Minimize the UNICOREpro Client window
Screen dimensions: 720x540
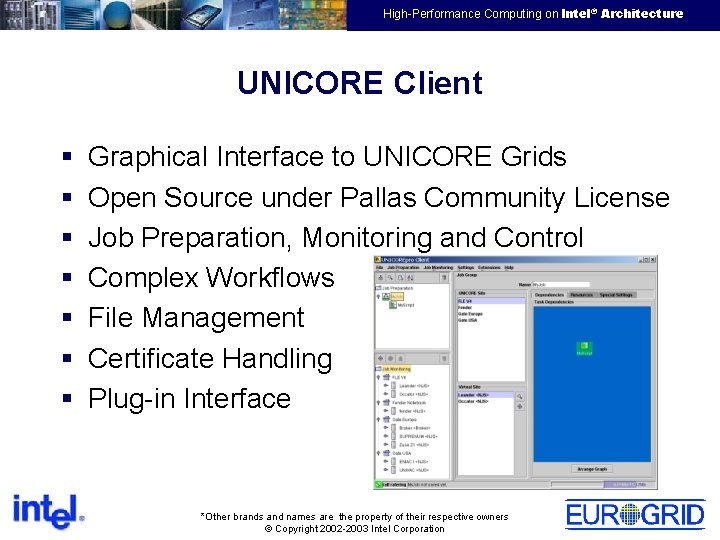(x=640, y=260)
